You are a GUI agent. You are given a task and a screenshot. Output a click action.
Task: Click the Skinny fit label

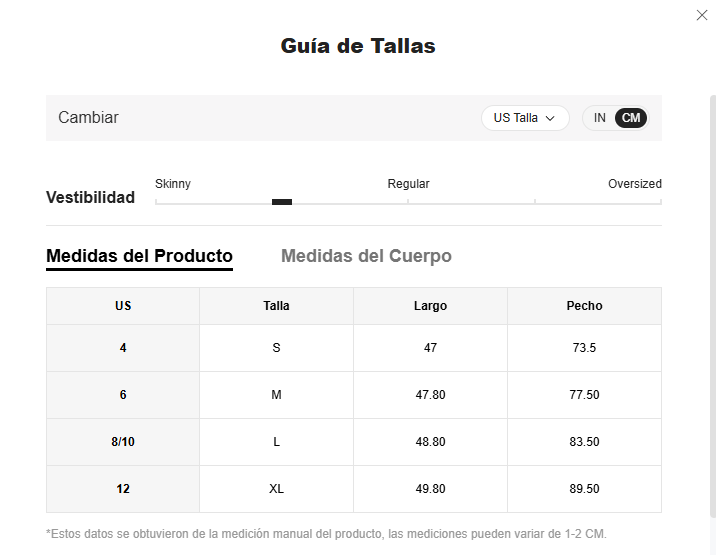(173, 184)
